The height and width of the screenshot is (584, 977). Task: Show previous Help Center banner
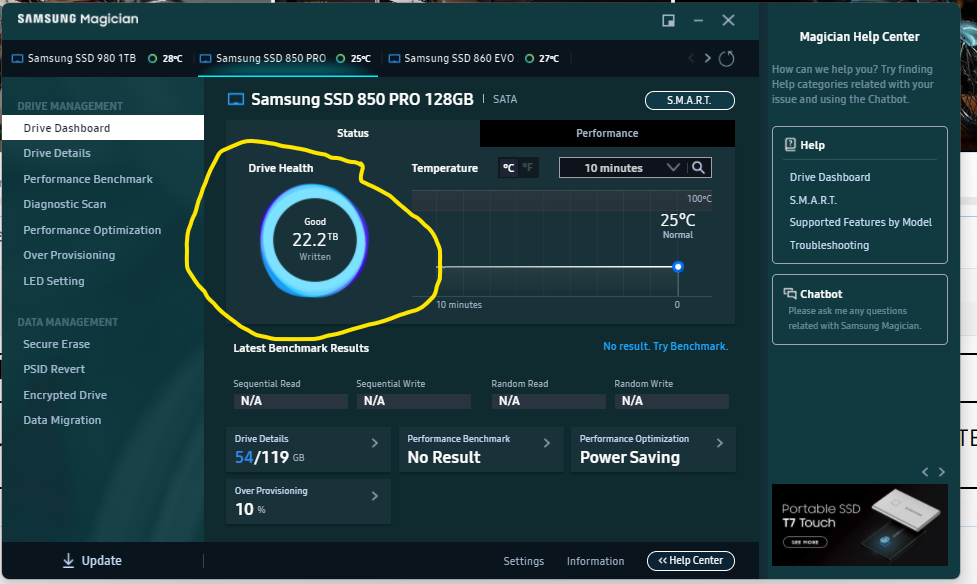pos(925,472)
